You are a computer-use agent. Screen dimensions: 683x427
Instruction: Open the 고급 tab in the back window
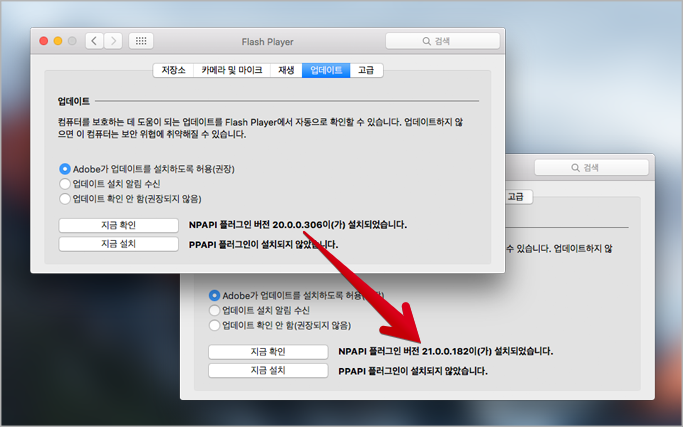click(x=517, y=197)
